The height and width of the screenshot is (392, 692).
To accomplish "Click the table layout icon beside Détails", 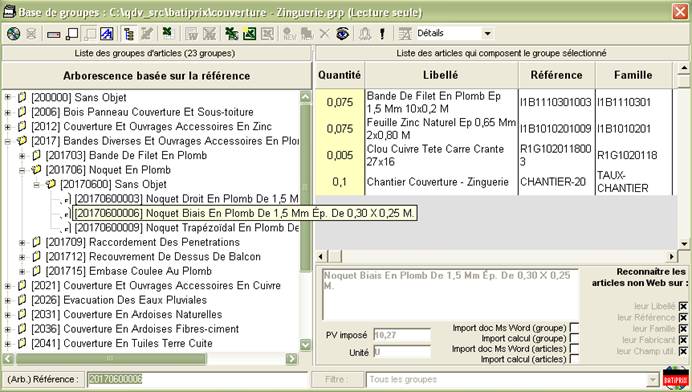I will [405, 34].
